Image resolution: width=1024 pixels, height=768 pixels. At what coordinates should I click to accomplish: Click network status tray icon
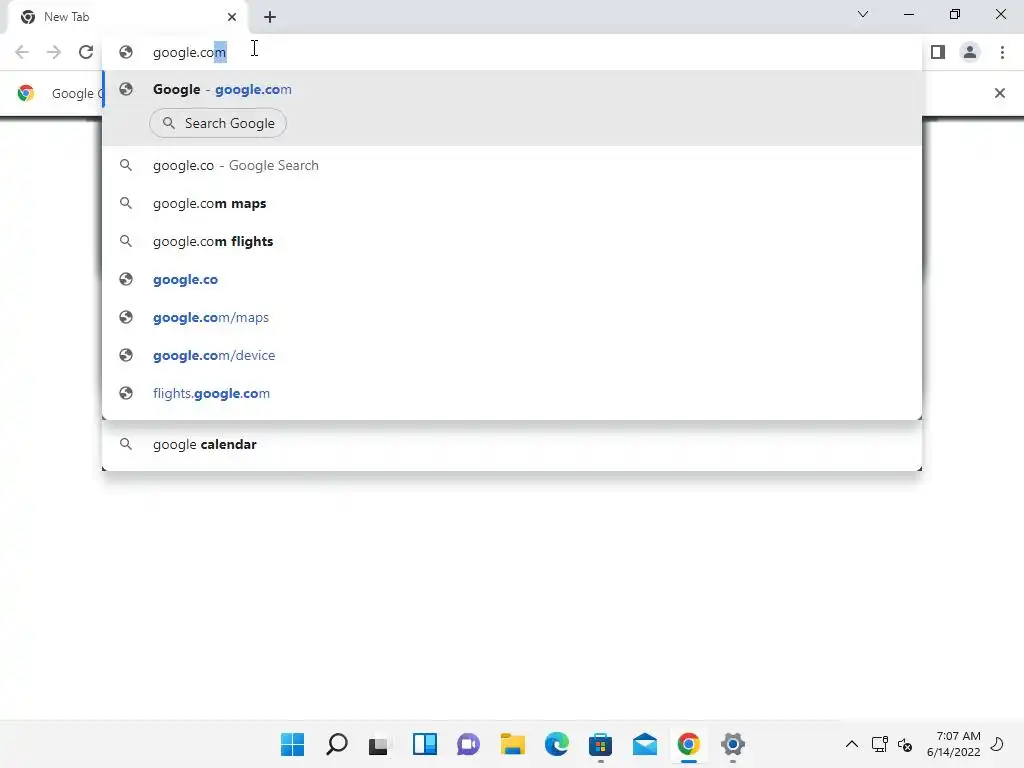(879, 744)
